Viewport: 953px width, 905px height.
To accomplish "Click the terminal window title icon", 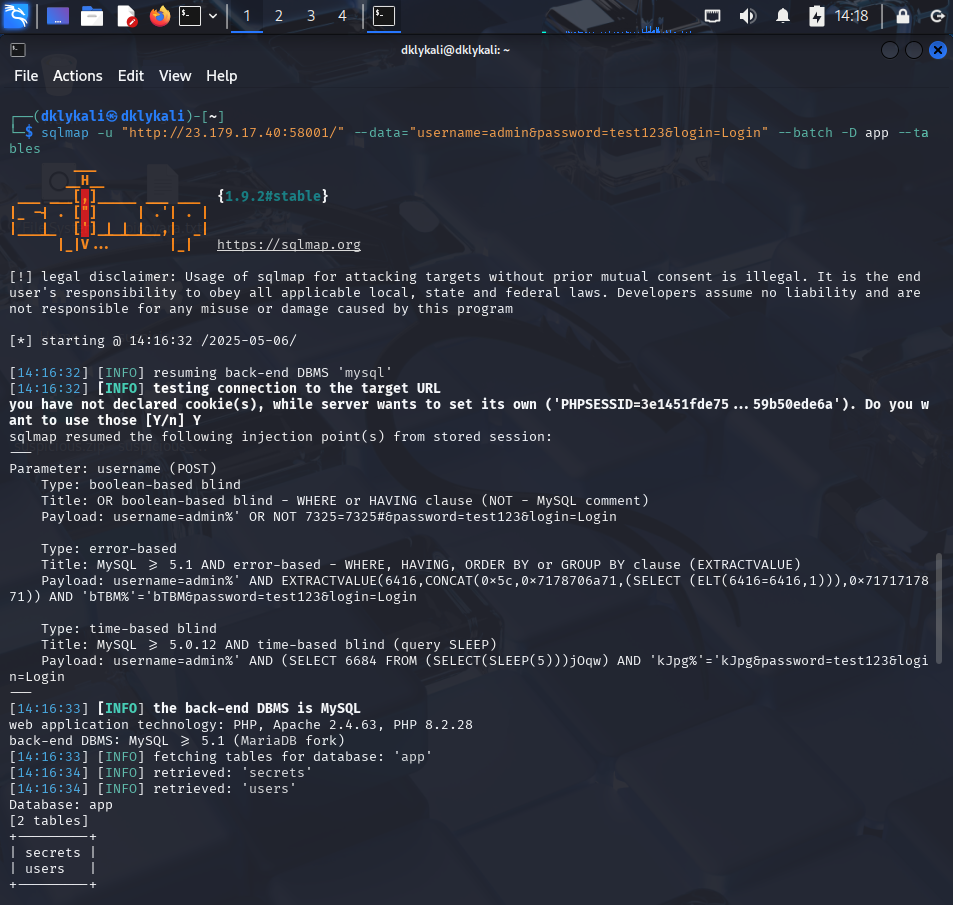I will tap(18, 50).
